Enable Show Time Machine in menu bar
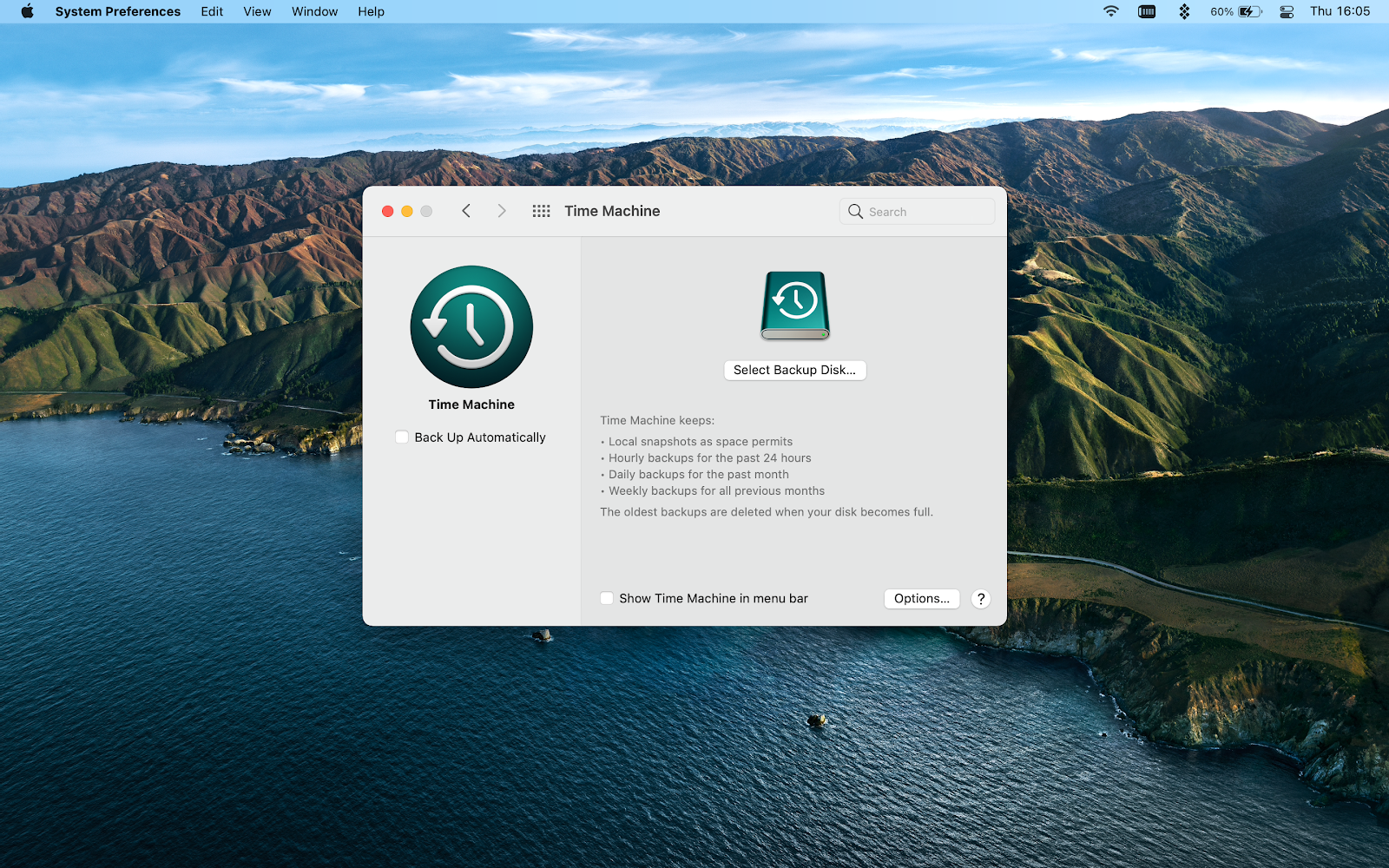The width and height of the screenshot is (1389, 868). [x=607, y=598]
